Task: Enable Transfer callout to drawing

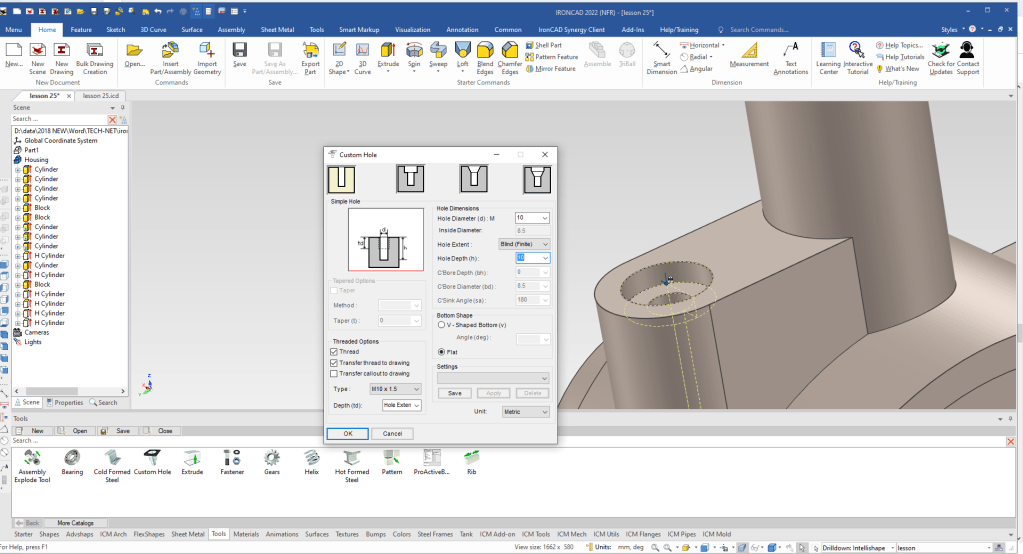Action: click(x=335, y=373)
